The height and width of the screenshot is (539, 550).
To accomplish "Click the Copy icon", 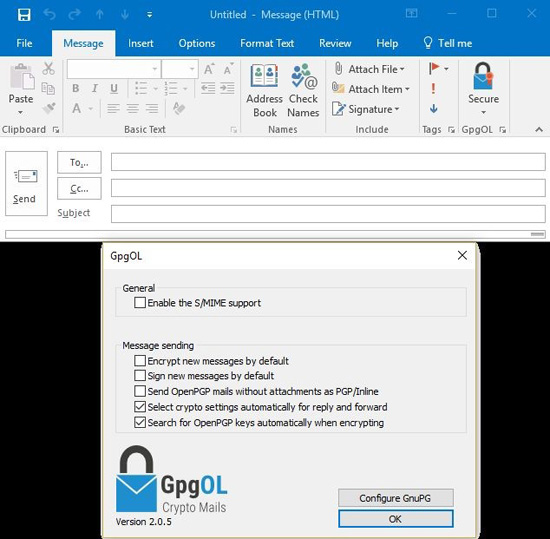I will (48, 88).
